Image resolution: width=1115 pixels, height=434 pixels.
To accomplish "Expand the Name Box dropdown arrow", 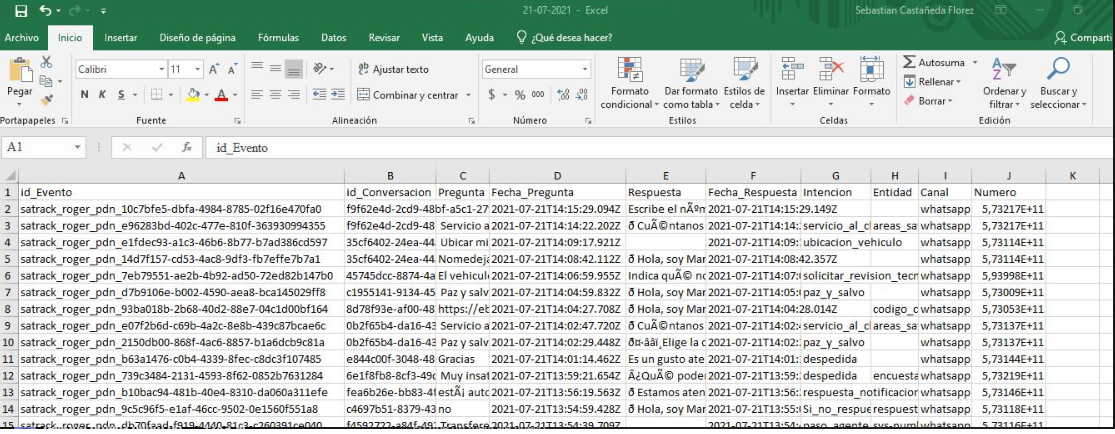I will (x=78, y=147).
